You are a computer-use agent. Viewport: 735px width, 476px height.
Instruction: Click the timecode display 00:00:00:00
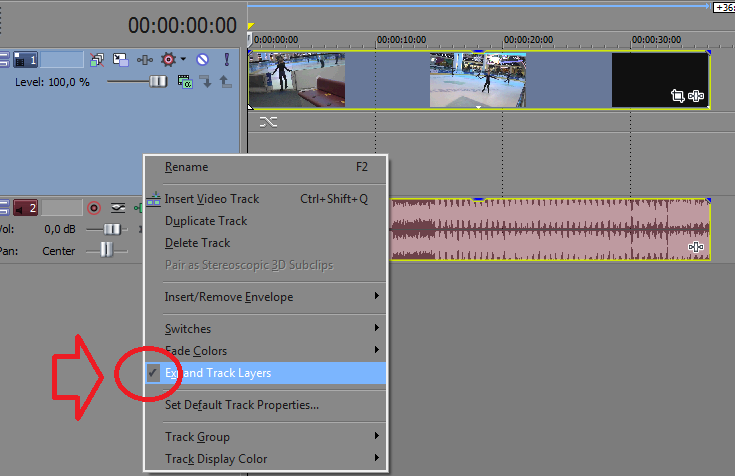(182, 25)
